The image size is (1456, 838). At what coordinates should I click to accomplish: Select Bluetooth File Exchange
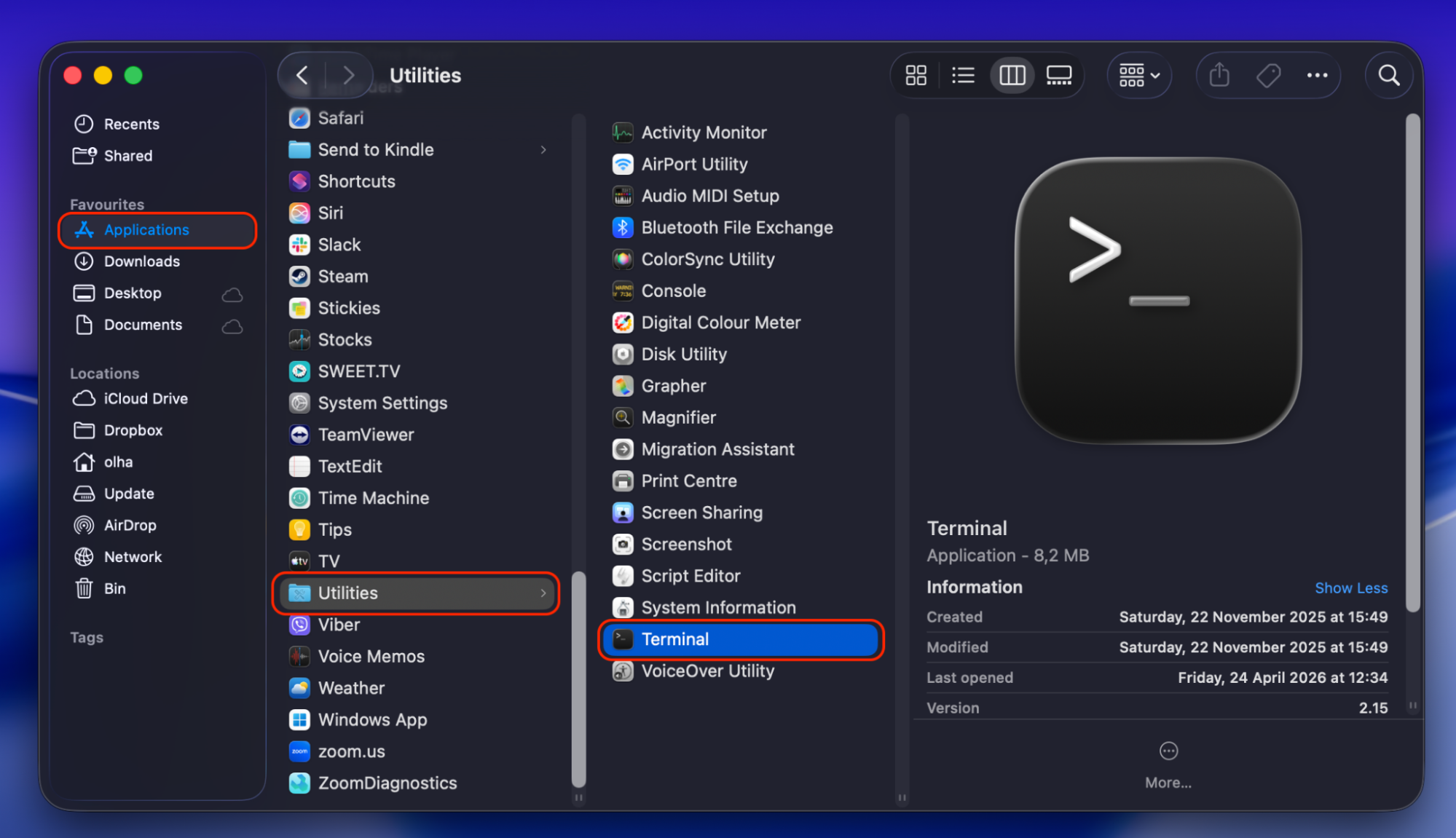pos(736,228)
